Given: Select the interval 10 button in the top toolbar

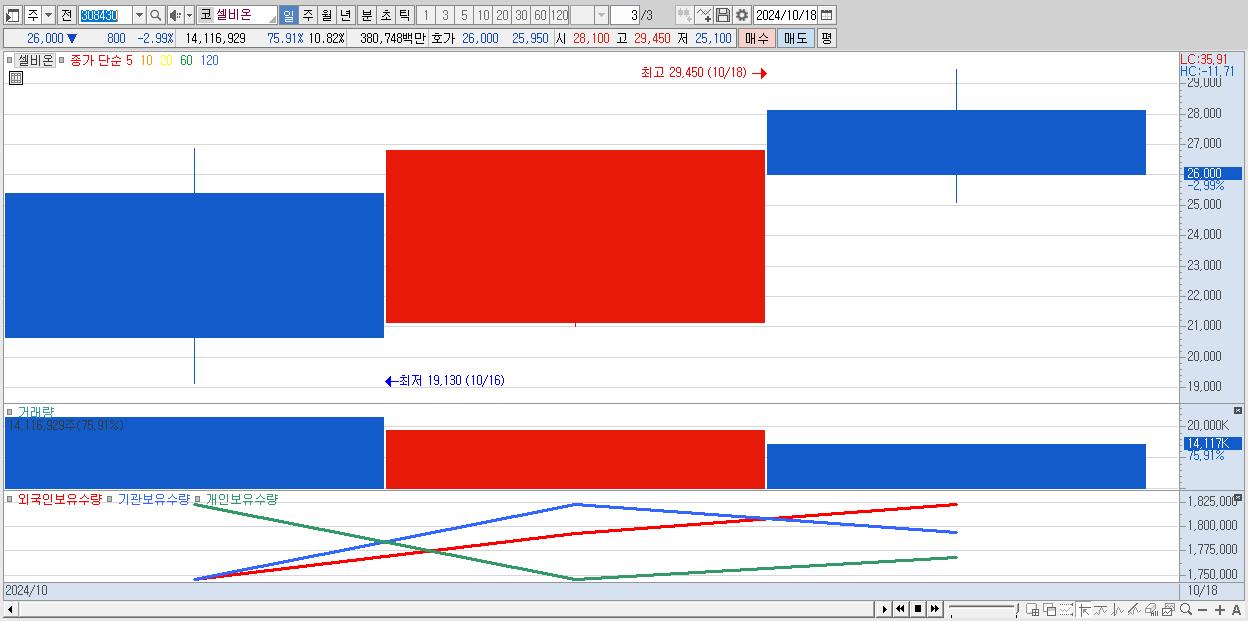Looking at the screenshot, I should (x=483, y=15).
